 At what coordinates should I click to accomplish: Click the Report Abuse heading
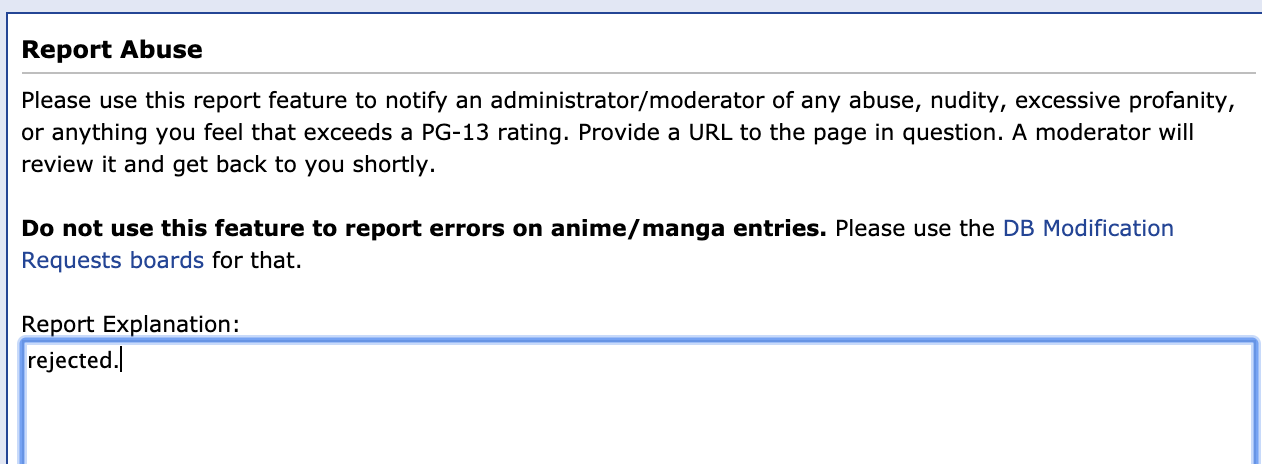[112, 50]
